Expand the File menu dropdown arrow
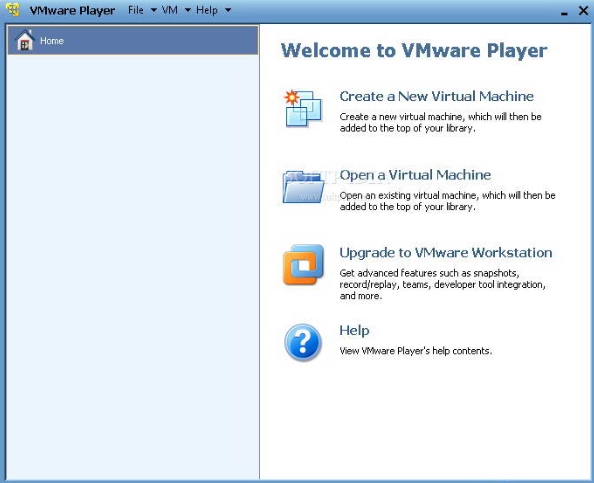The width and height of the screenshot is (594, 483). (x=153, y=10)
